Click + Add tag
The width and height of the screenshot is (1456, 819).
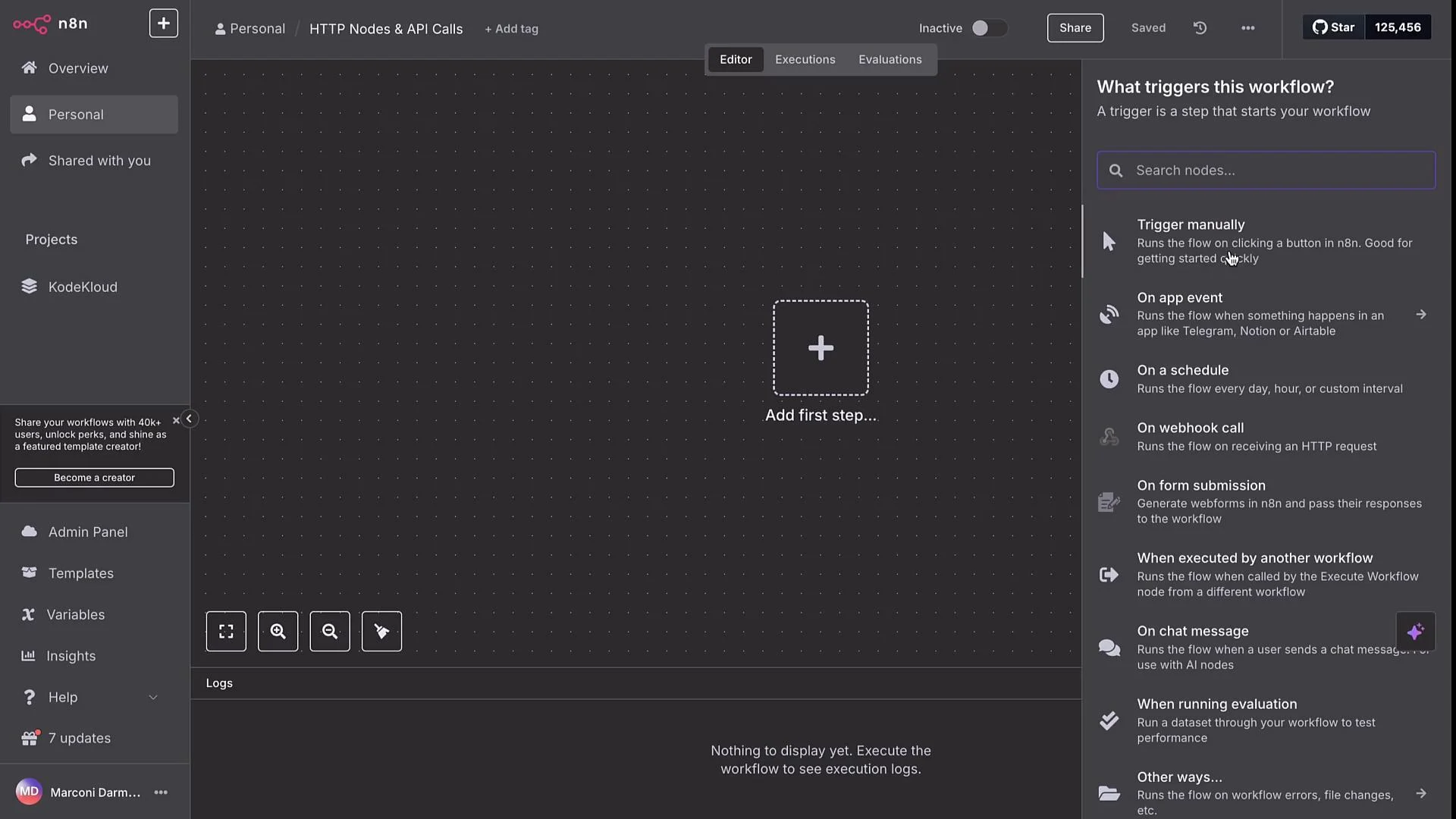click(x=511, y=29)
